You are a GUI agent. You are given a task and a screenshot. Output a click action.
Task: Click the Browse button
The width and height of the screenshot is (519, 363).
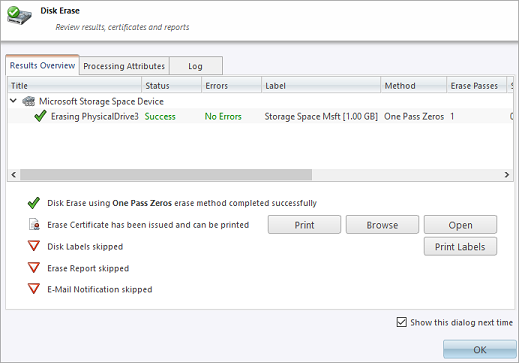382,225
